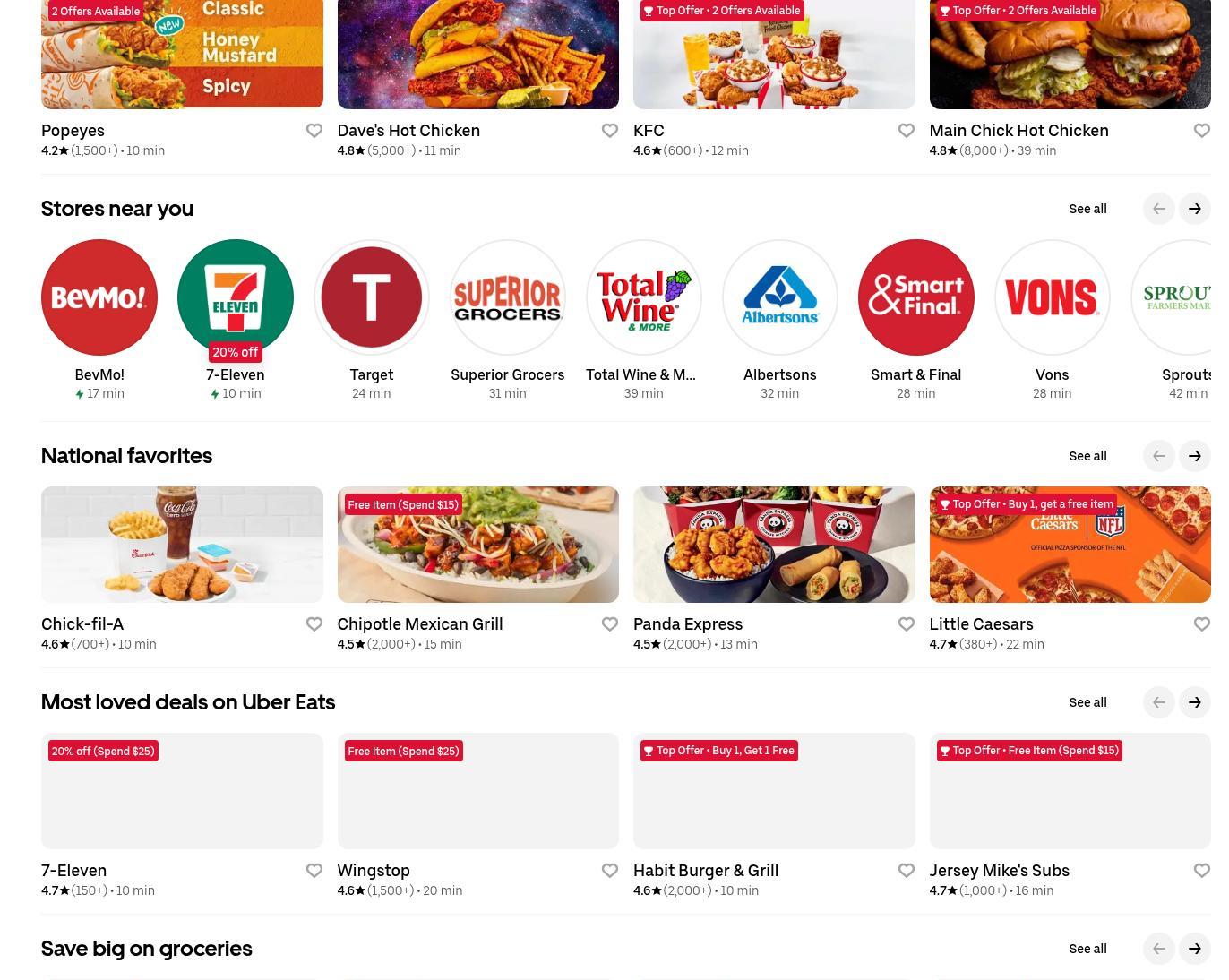
Task: Advance Stores near you with next arrow
Action: click(1195, 209)
